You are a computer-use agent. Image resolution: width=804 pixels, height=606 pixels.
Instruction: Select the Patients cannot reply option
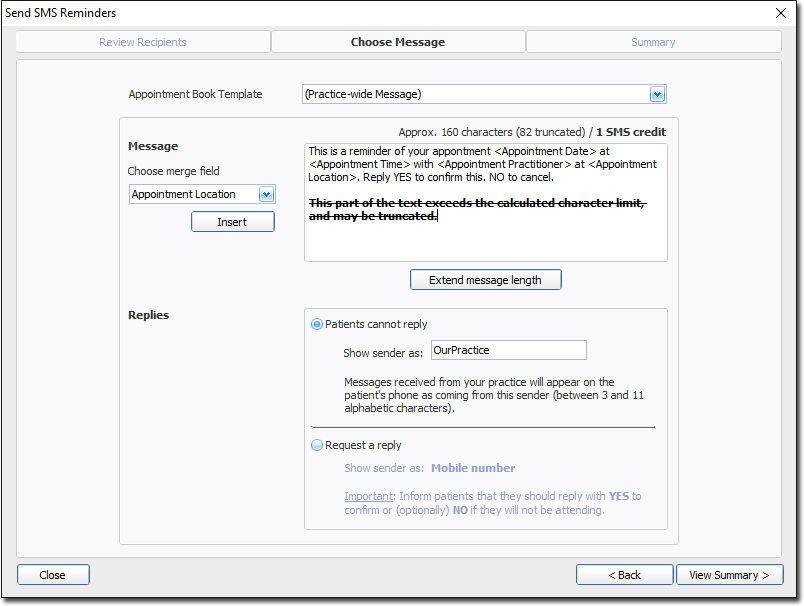(318, 324)
